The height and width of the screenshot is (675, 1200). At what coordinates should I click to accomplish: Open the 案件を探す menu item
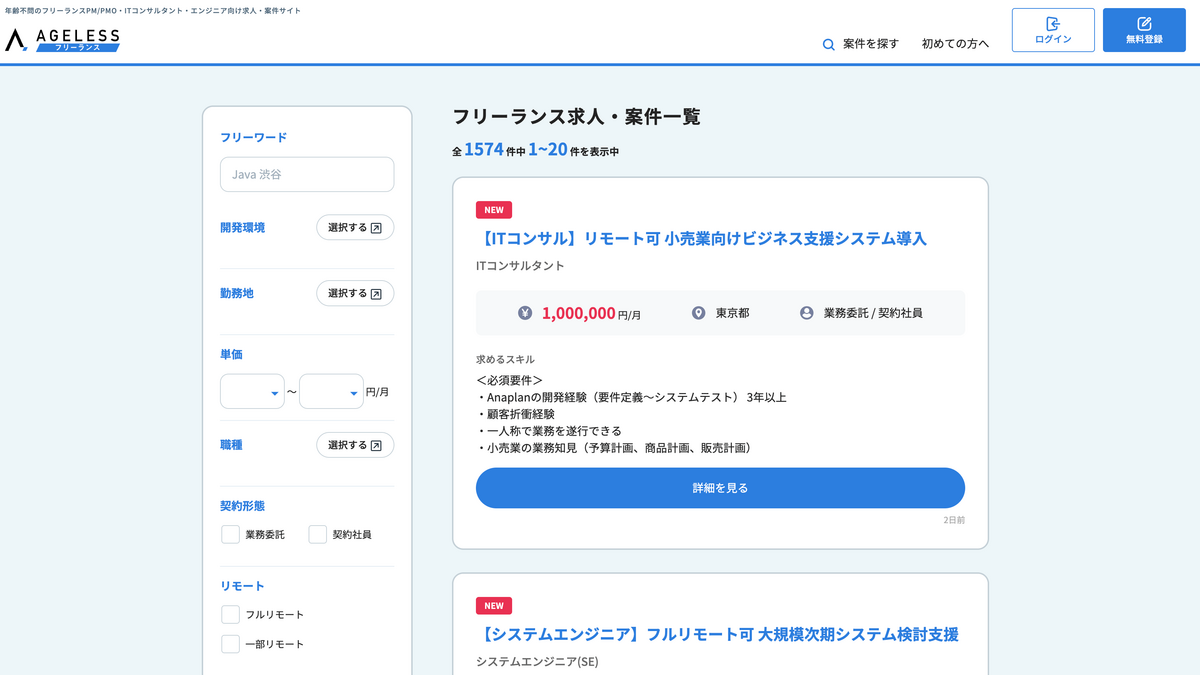(860, 44)
